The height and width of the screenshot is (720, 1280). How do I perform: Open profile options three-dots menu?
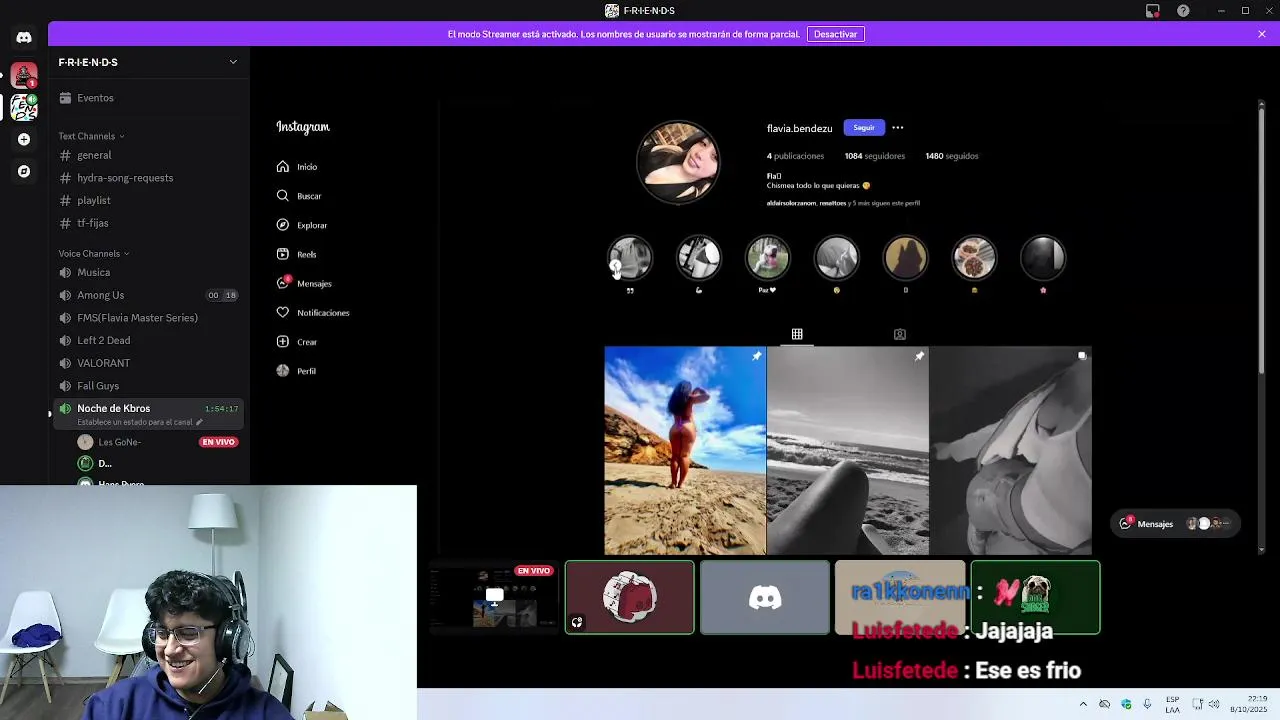[898, 128]
